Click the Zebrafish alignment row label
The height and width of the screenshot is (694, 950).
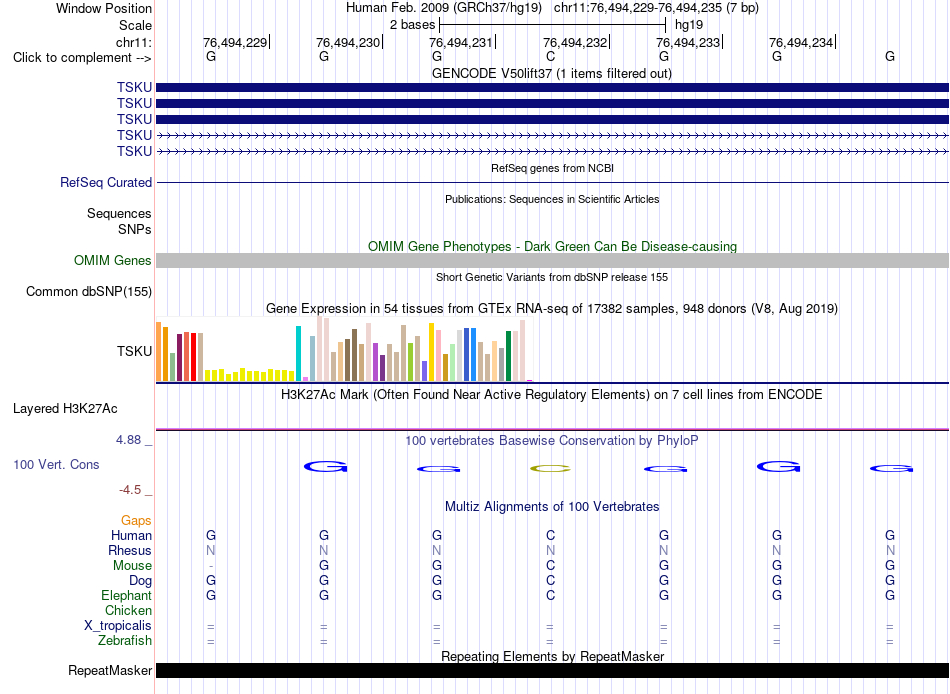[125, 640]
